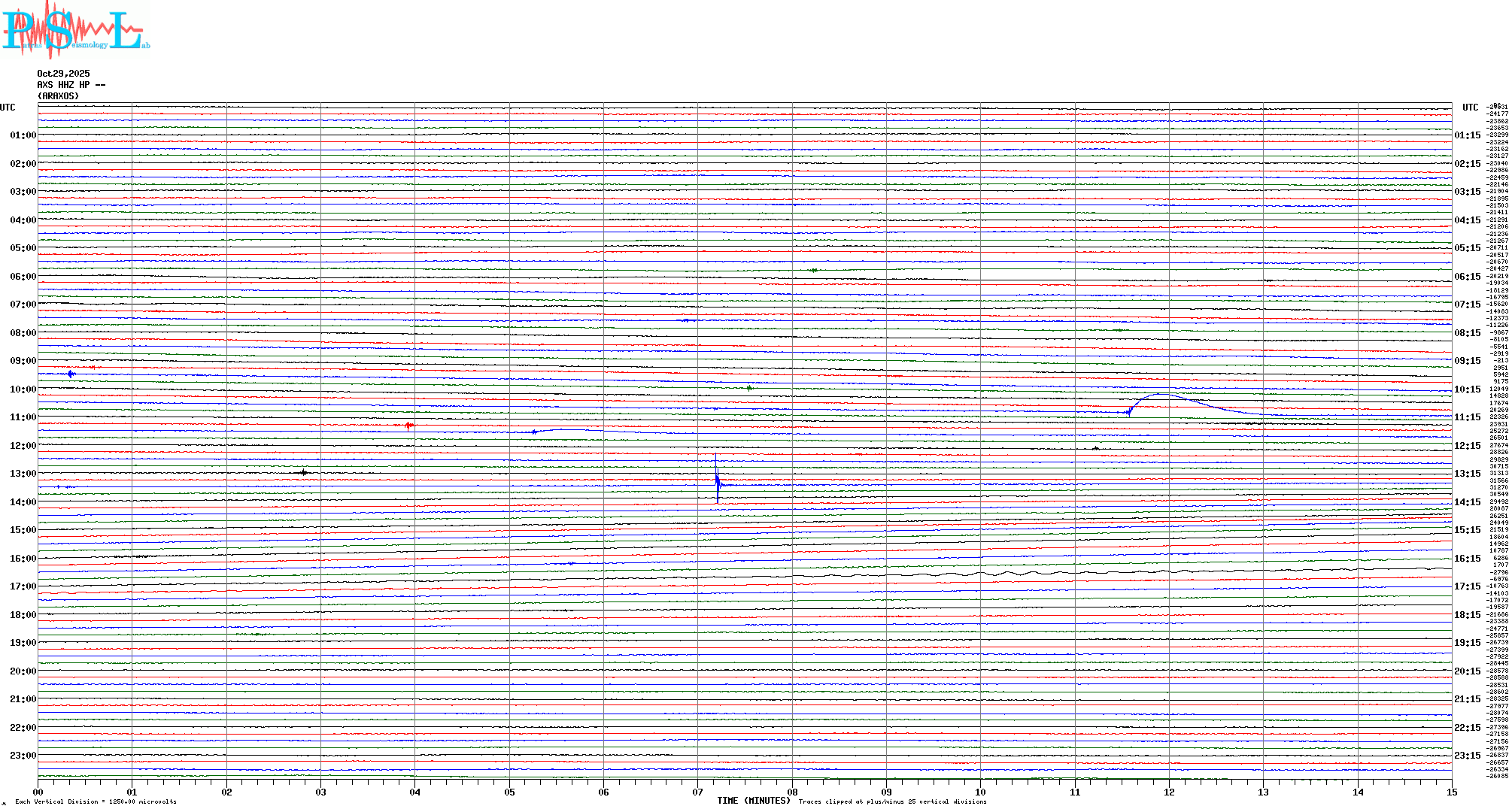The image size is (1512, 812).
Task: Click the vertical division microvolts footnote
Action: (x=96, y=801)
